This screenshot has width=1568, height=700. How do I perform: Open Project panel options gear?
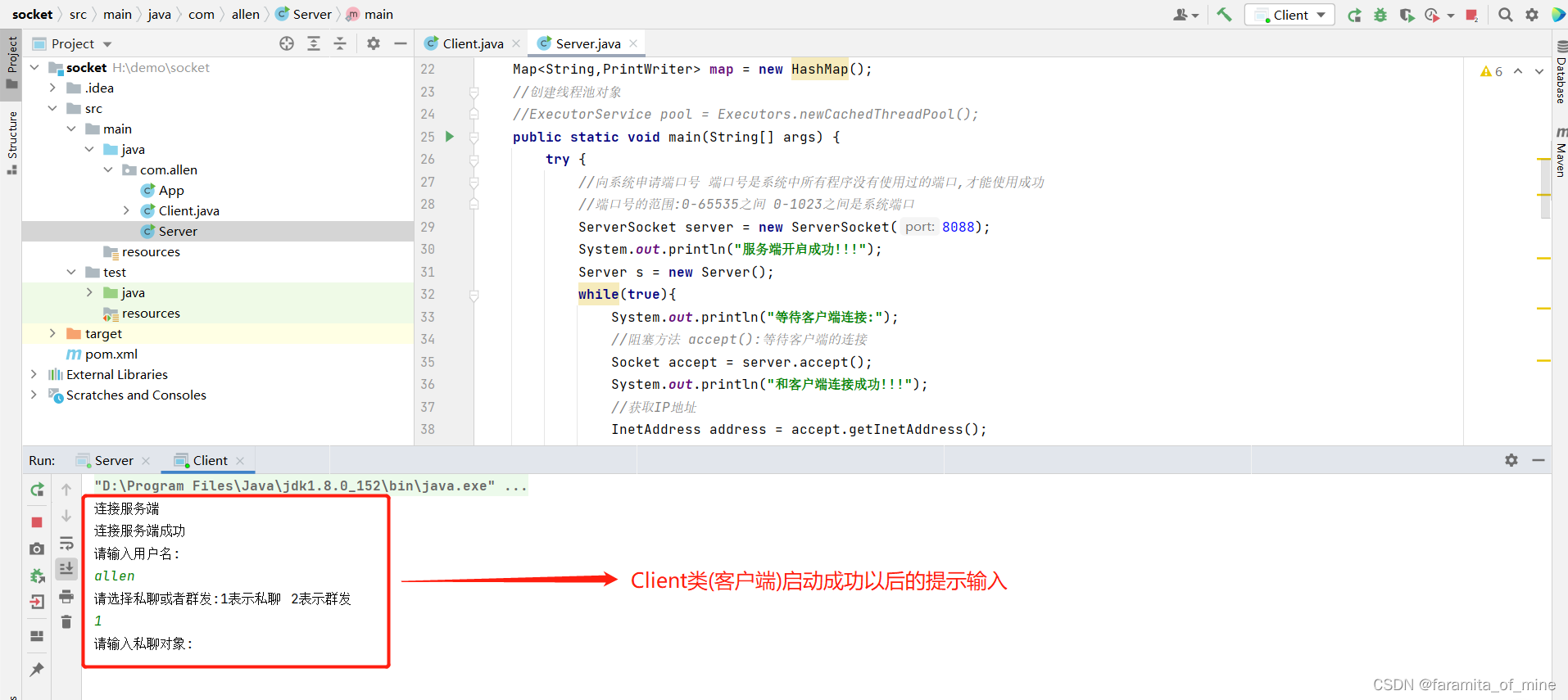[x=374, y=43]
